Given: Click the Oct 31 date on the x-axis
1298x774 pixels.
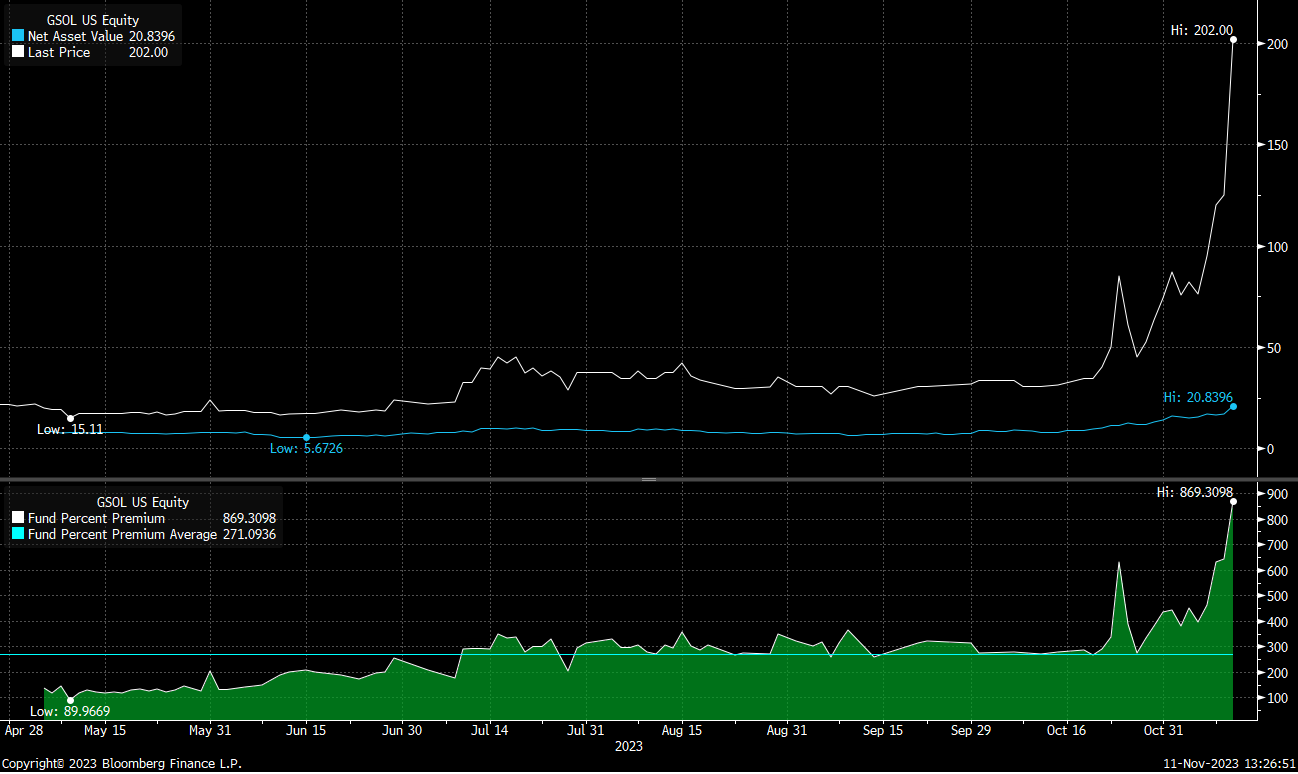Looking at the screenshot, I should [1162, 730].
